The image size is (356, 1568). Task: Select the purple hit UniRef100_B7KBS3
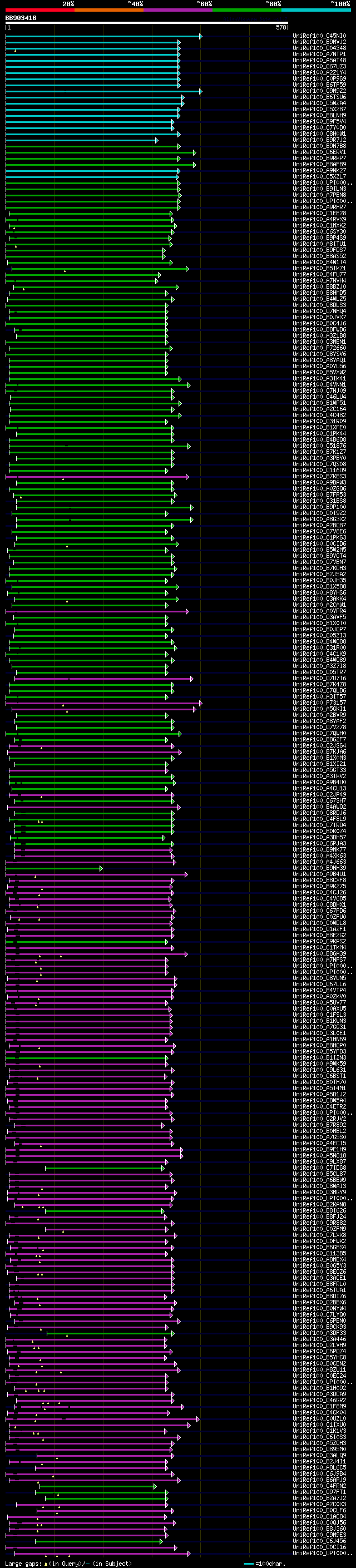[x=319, y=477]
